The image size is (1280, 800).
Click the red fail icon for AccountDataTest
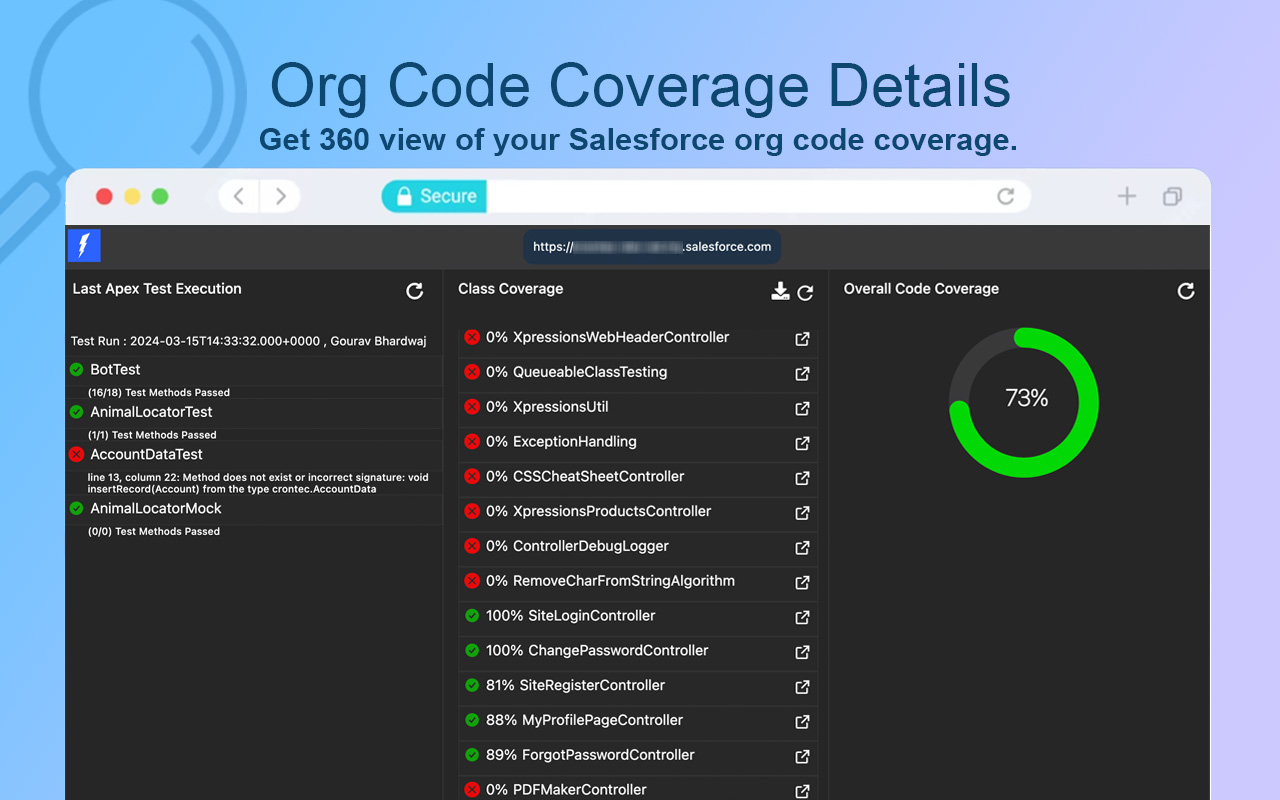click(76, 455)
